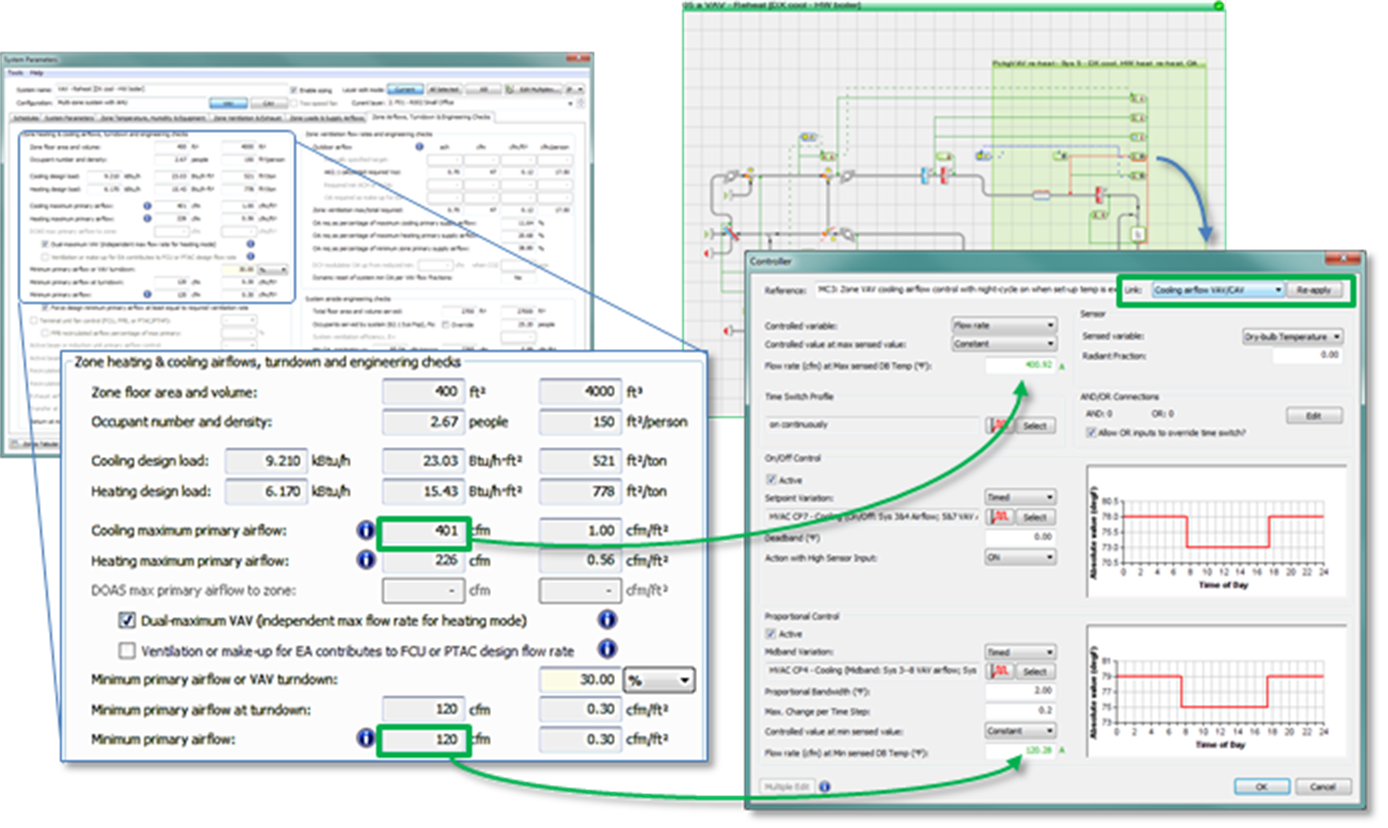Image resolution: width=1388 pixels, height=828 pixels.
Task: Open Controlled value at max sensed value dropdown
Action: (1004, 344)
